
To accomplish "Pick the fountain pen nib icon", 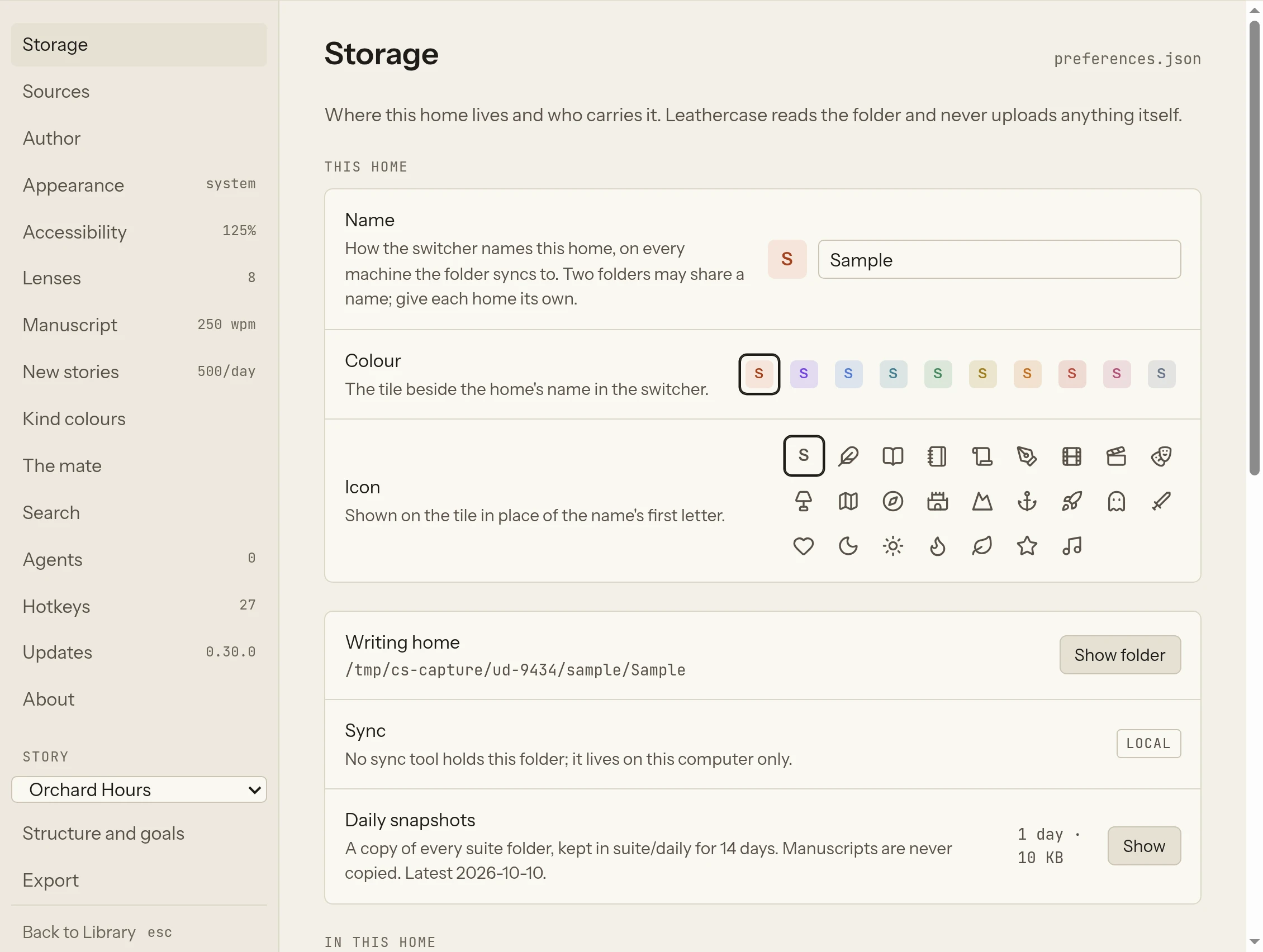I will click(1027, 455).
